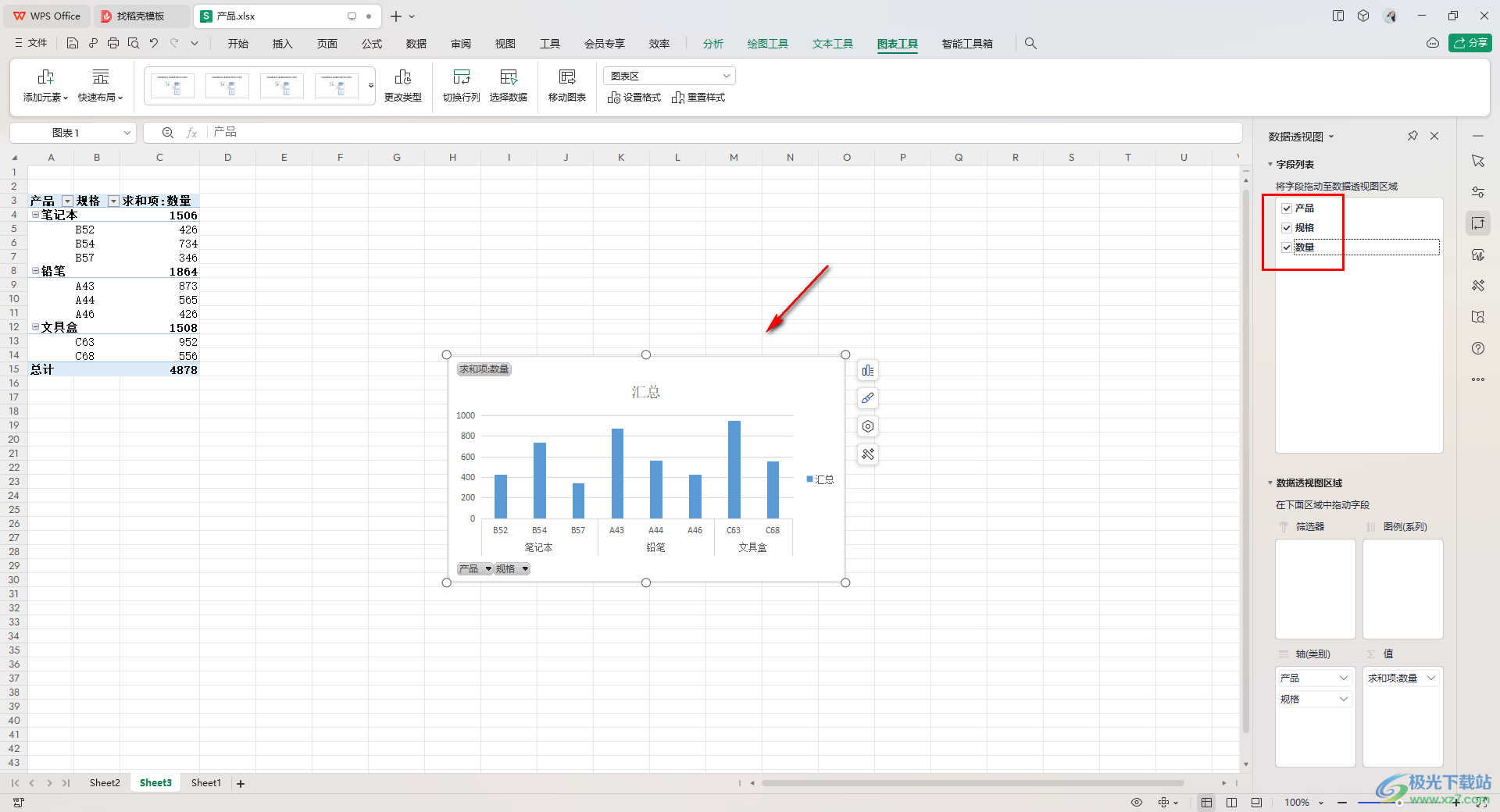Uncheck the 规格 field checkbox
This screenshot has width=1500, height=812.
click(x=1287, y=228)
